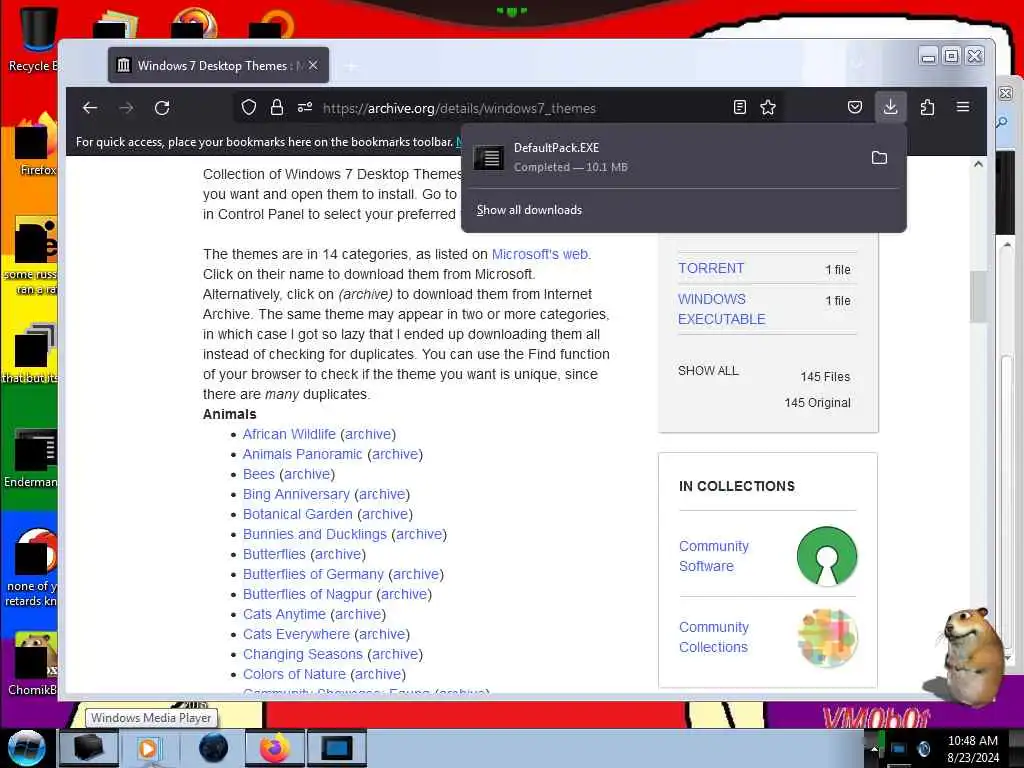Click archive link next to Butterflies
The height and width of the screenshot is (768, 1024).
(x=338, y=554)
